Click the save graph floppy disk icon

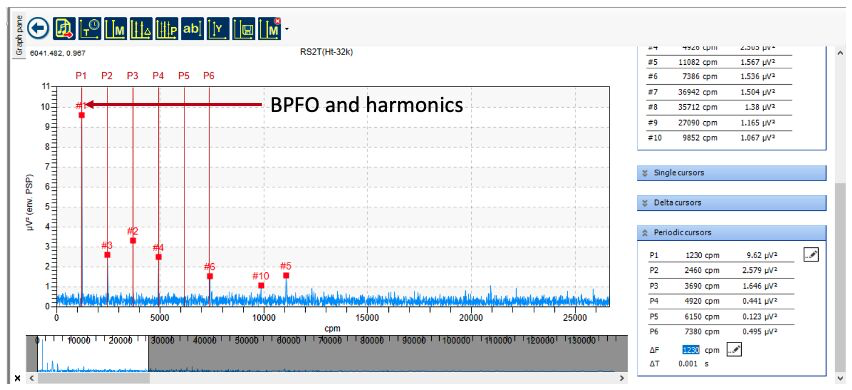tap(243, 29)
